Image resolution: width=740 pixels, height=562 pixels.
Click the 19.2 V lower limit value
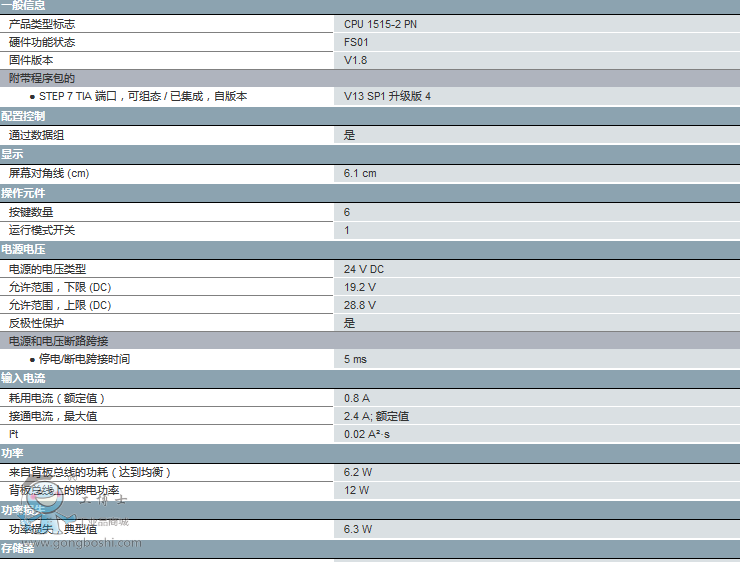click(x=359, y=287)
